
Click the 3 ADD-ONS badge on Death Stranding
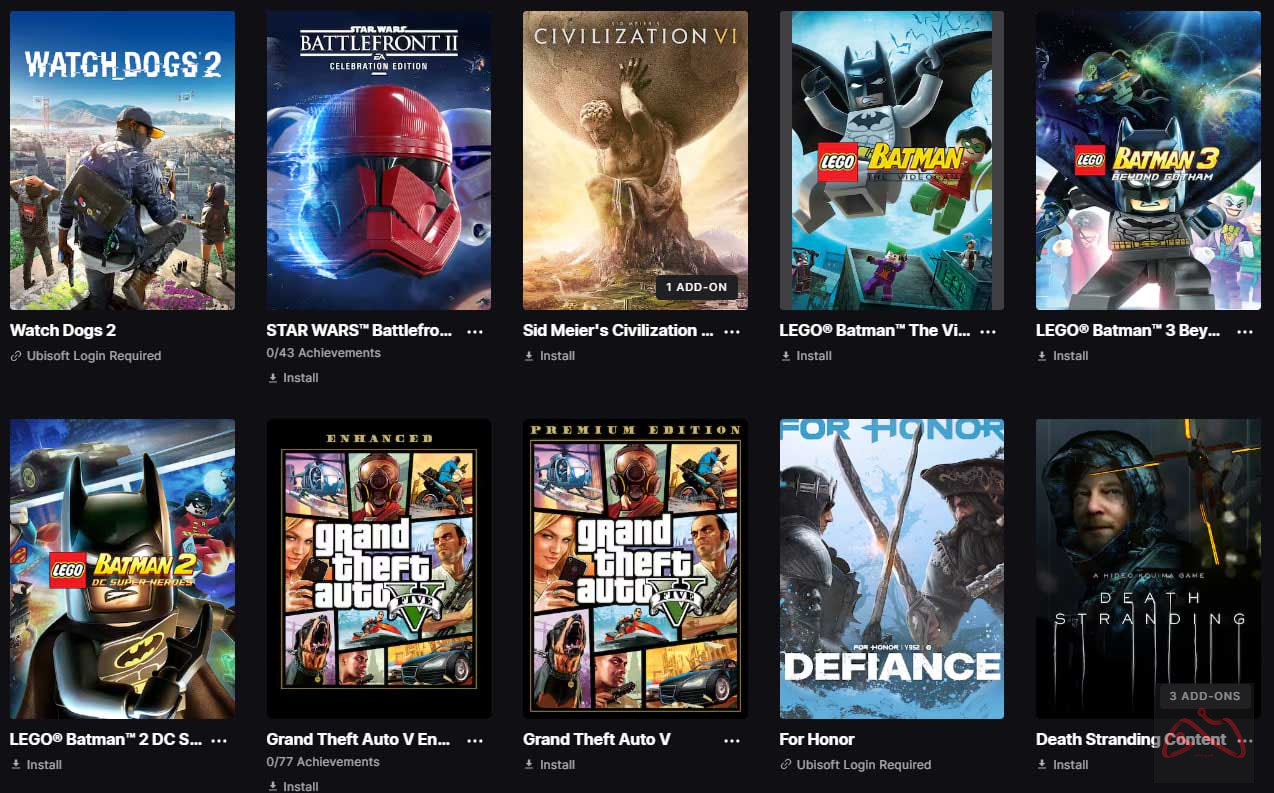(1204, 696)
